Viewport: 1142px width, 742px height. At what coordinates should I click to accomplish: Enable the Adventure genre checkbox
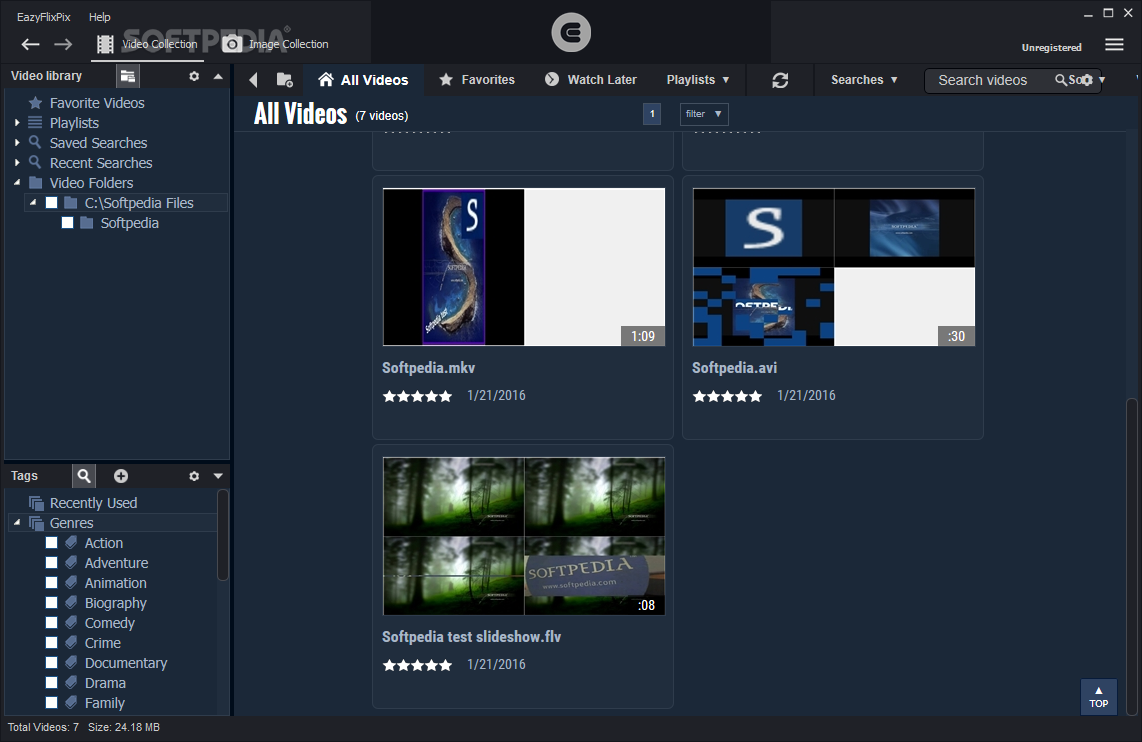[x=52, y=563]
